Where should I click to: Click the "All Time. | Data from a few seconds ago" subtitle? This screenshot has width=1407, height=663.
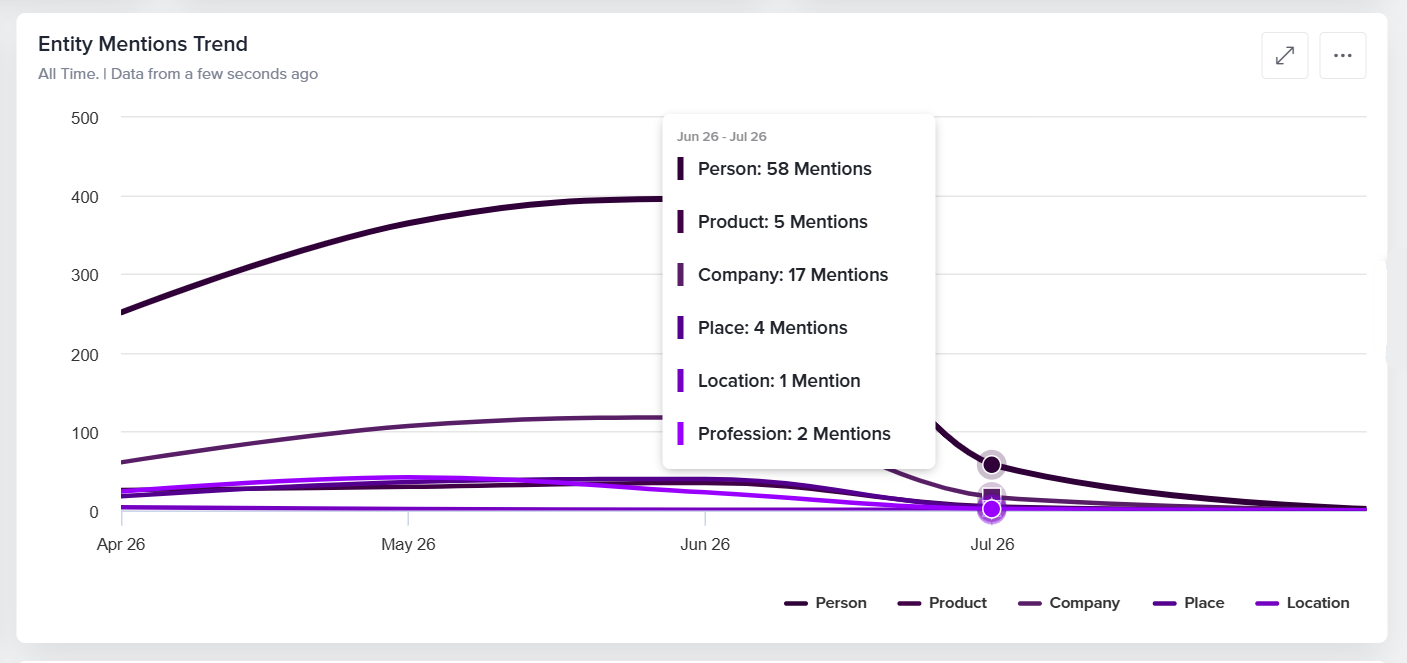pos(178,74)
